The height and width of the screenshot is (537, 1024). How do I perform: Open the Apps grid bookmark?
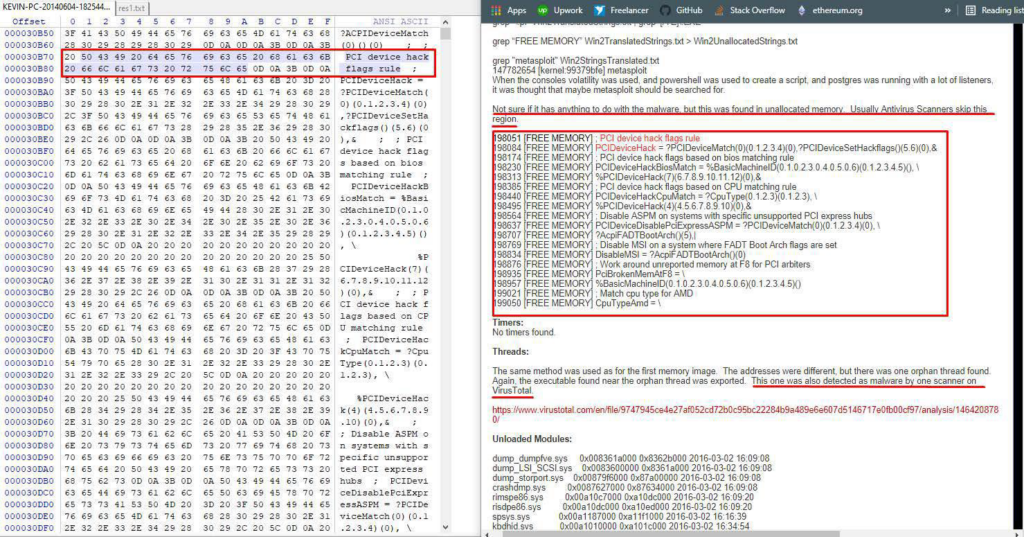(508, 10)
